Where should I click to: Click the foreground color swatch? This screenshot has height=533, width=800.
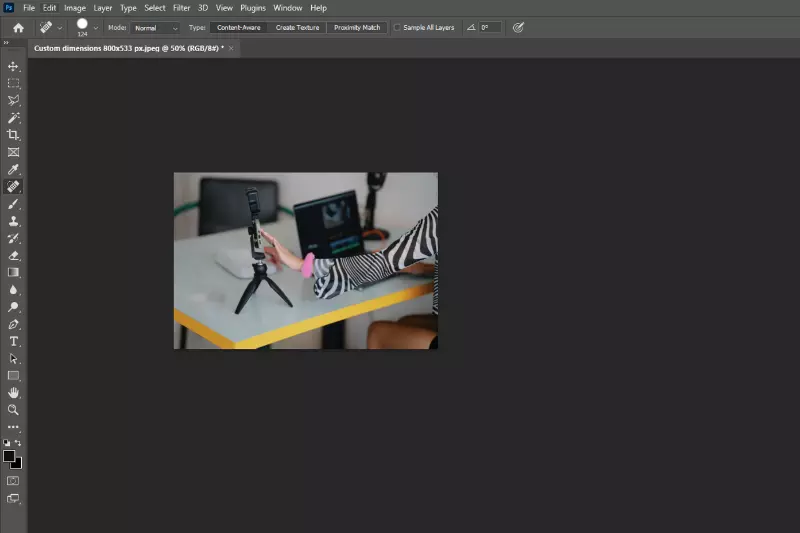[x=9, y=456]
